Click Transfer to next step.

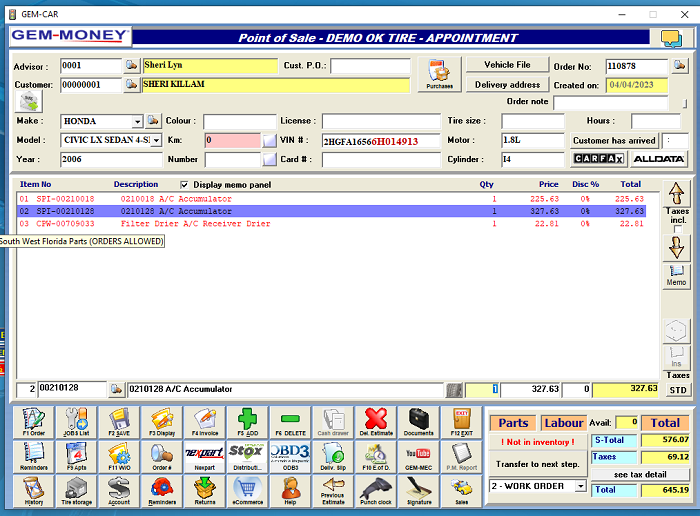point(538,464)
